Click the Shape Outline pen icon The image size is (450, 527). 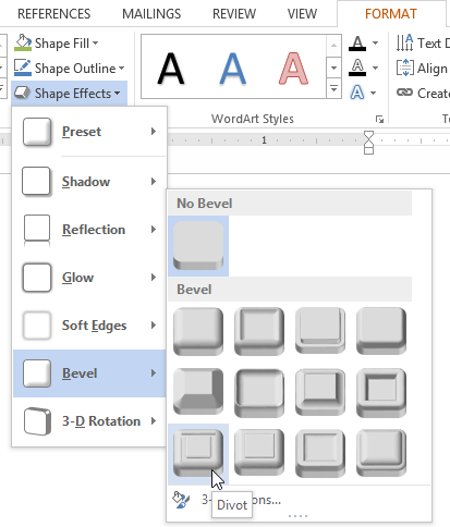pos(23,68)
